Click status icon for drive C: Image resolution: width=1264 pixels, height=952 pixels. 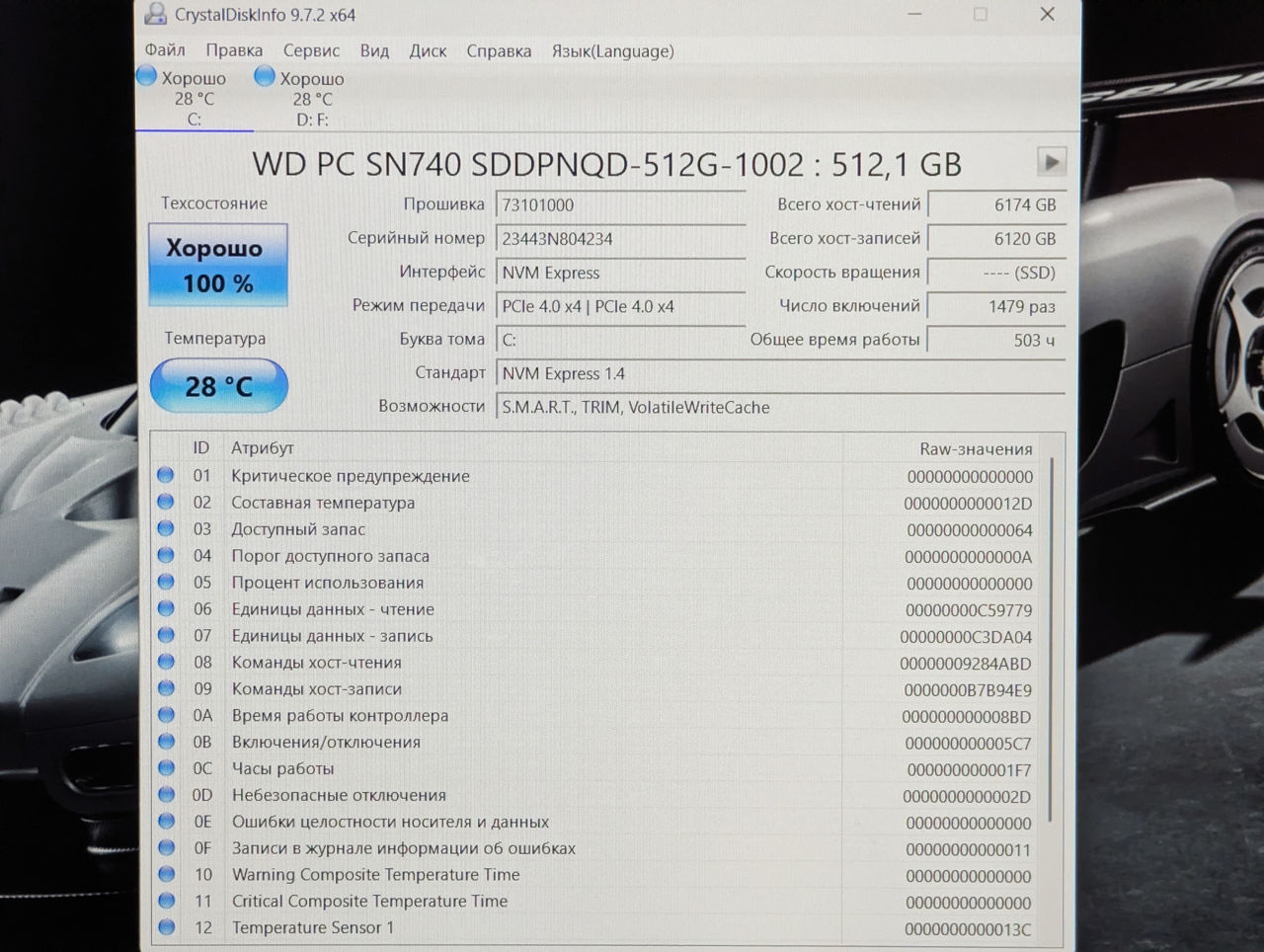(147, 76)
